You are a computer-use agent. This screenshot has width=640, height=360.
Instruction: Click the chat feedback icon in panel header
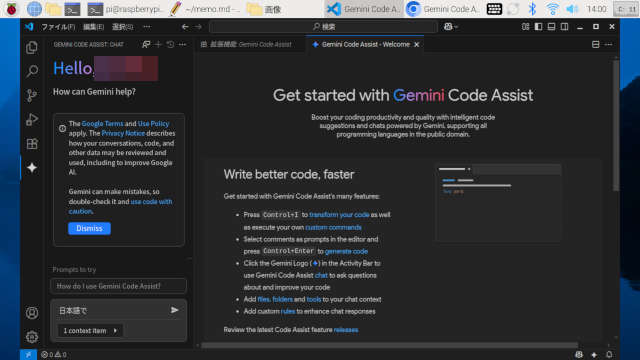click(x=146, y=44)
